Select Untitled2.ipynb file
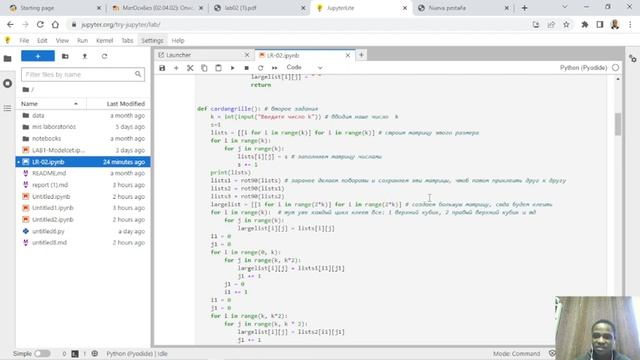Screen dimensions: 640x360 (83, 220)
